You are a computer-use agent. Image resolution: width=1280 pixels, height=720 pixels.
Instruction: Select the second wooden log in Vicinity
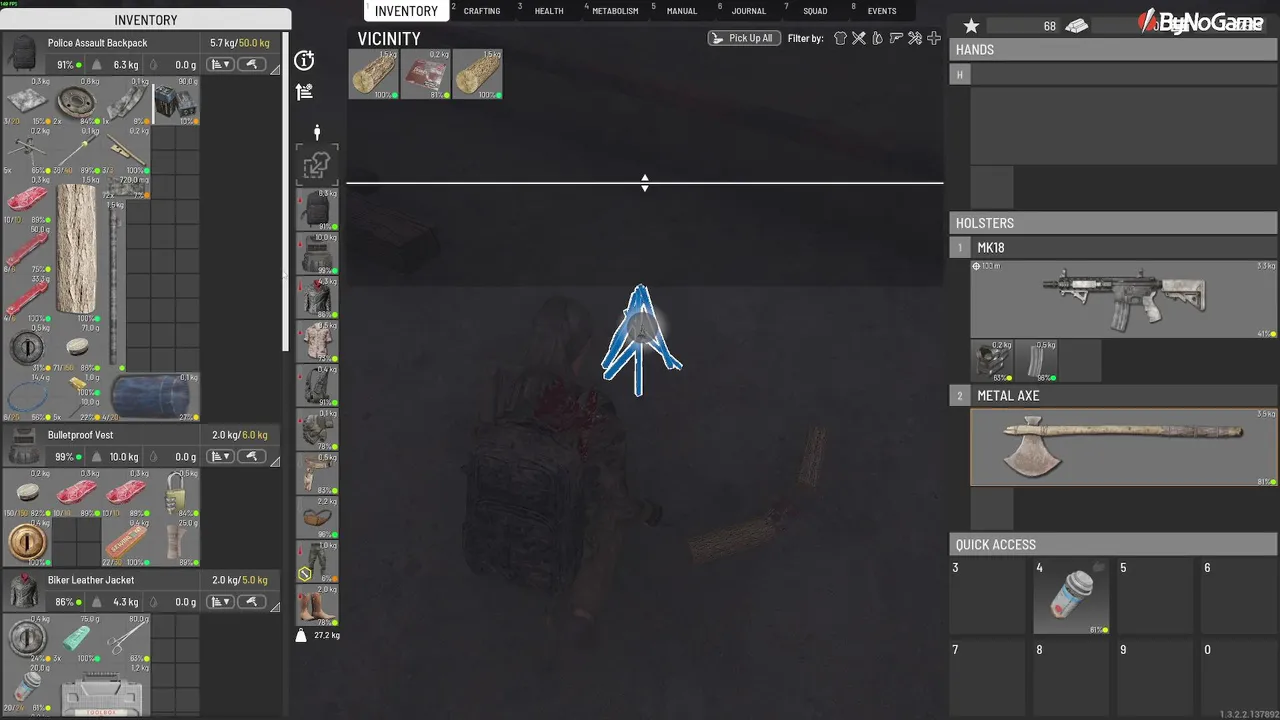[x=477, y=74]
